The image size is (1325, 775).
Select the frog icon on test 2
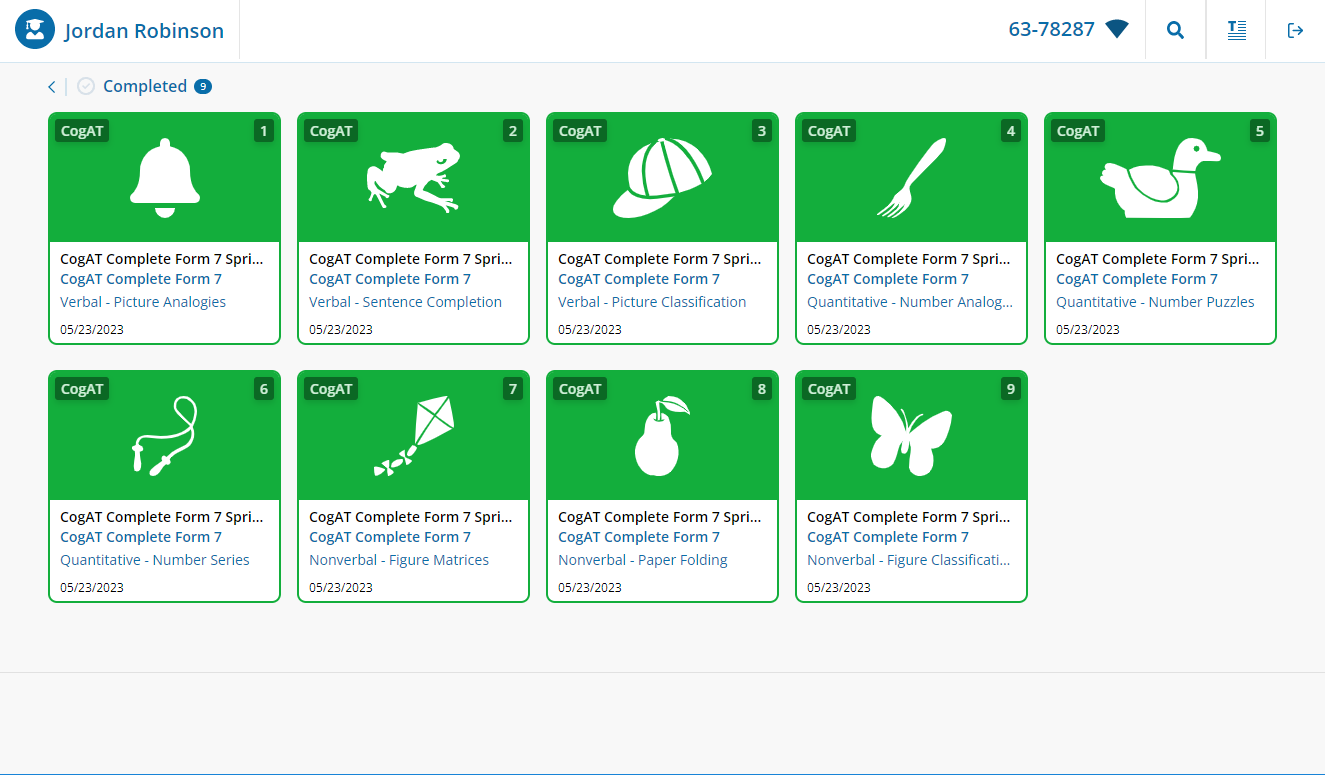pos(413,178)
